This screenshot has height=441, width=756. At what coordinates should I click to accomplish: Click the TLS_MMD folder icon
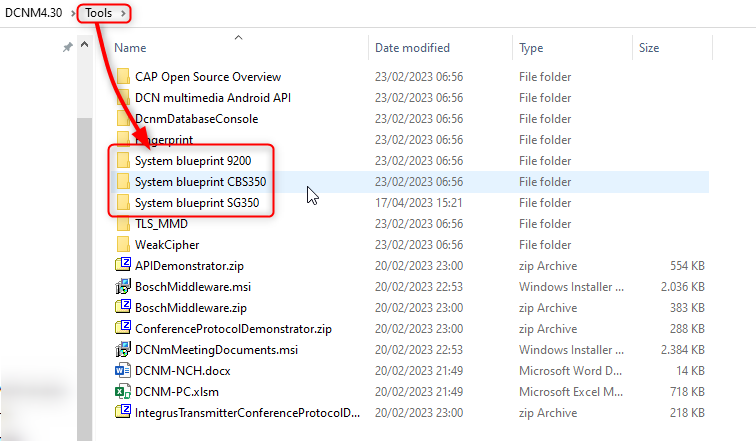(123, 224)
